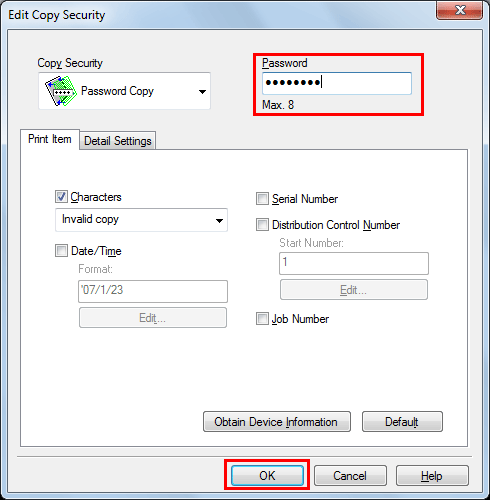The height and width of the screenshot is (500, 490).
Task: Select the Print Item tab
Action: click(50, 139)
